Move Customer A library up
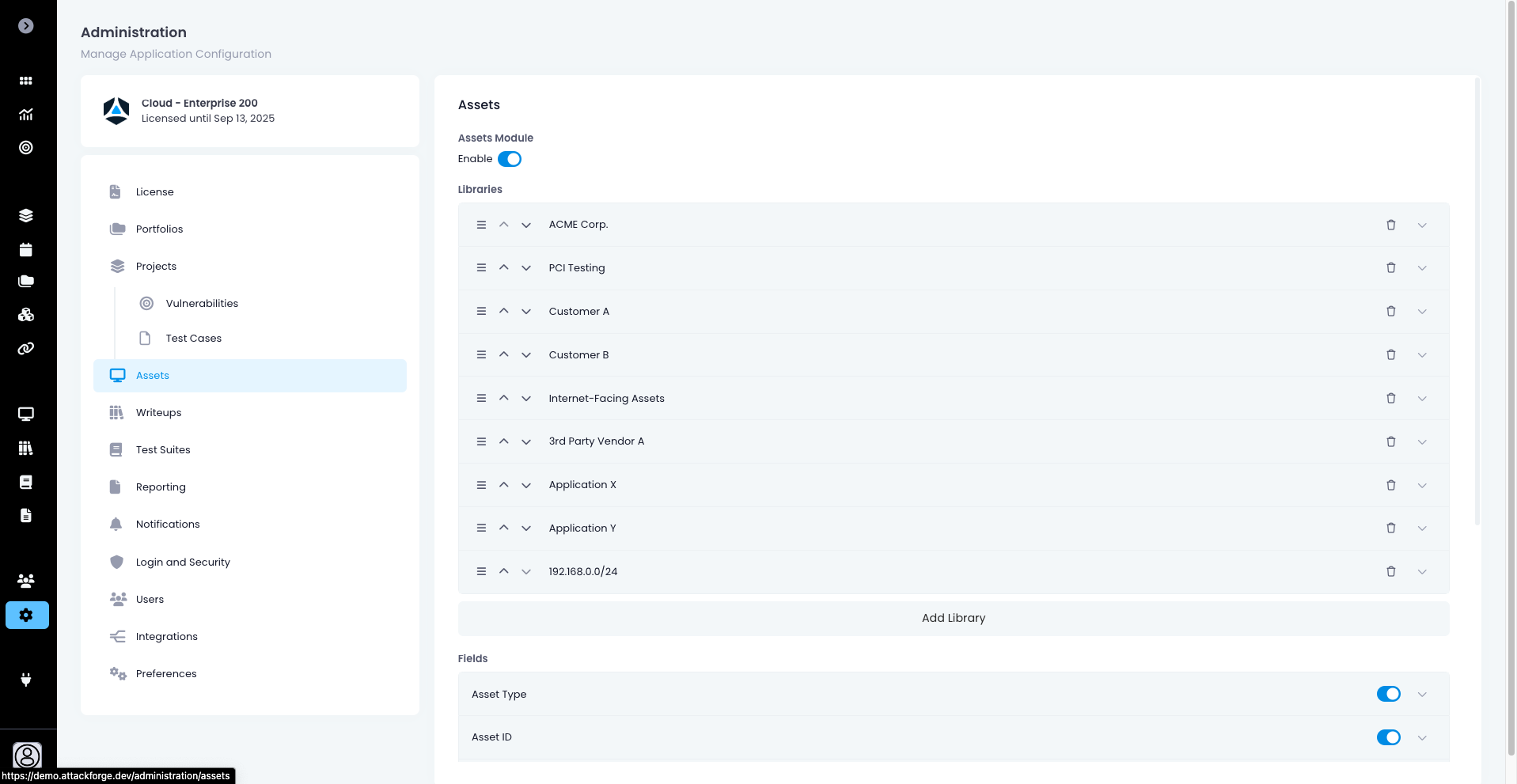Viewport: 1517px width, 784px height. click(503, 311)
